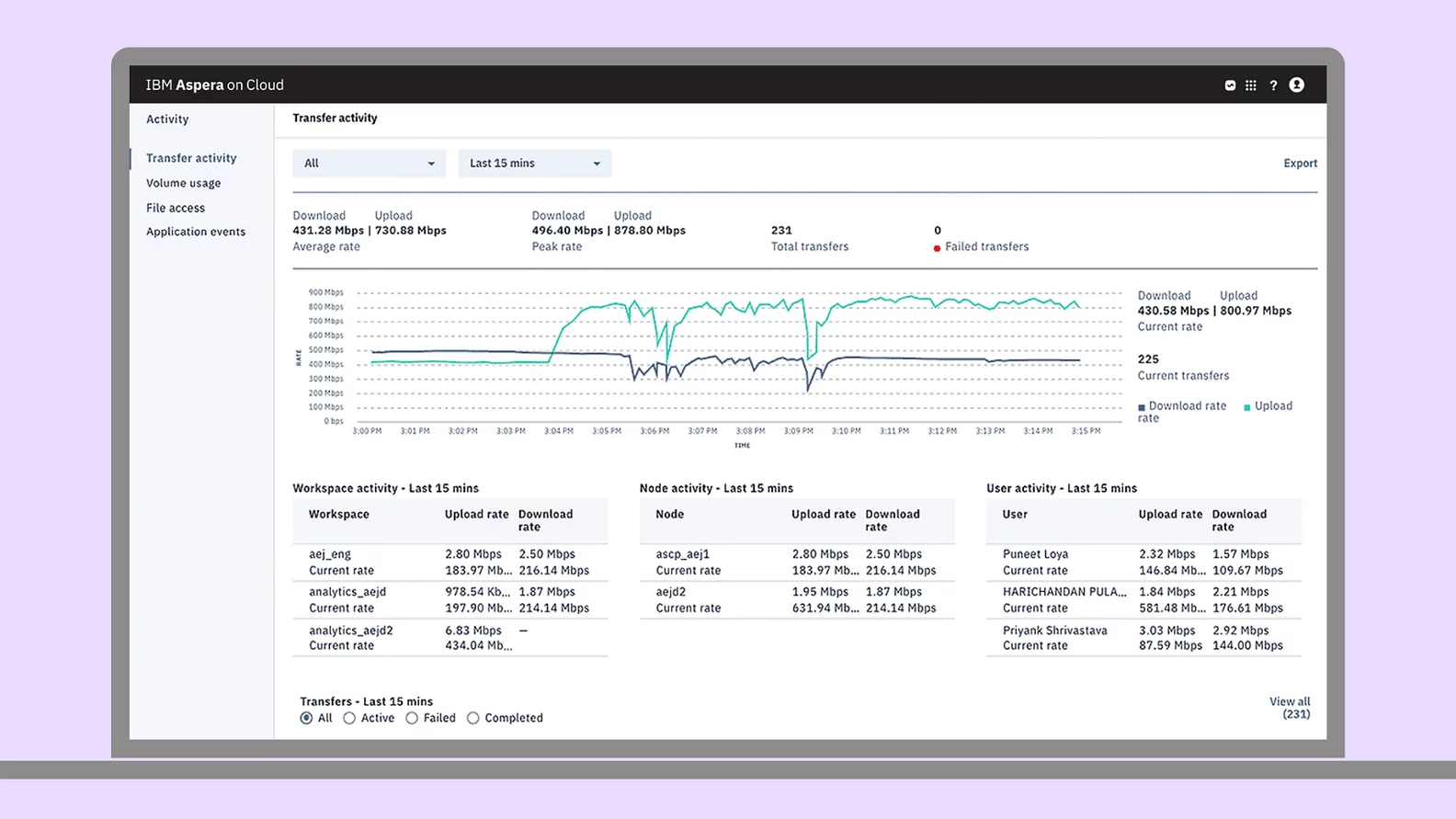Filter transfers by Completed radio button
The image size is (1456, 819).
pos(472,718)
